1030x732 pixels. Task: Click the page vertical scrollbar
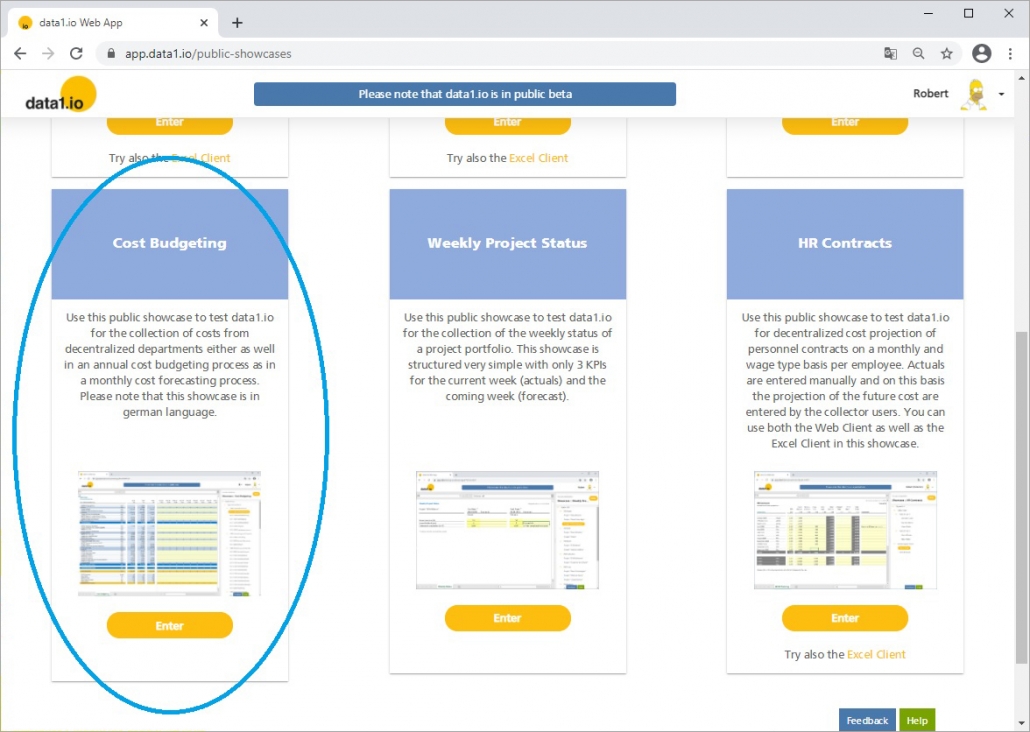pos(1022,496)
